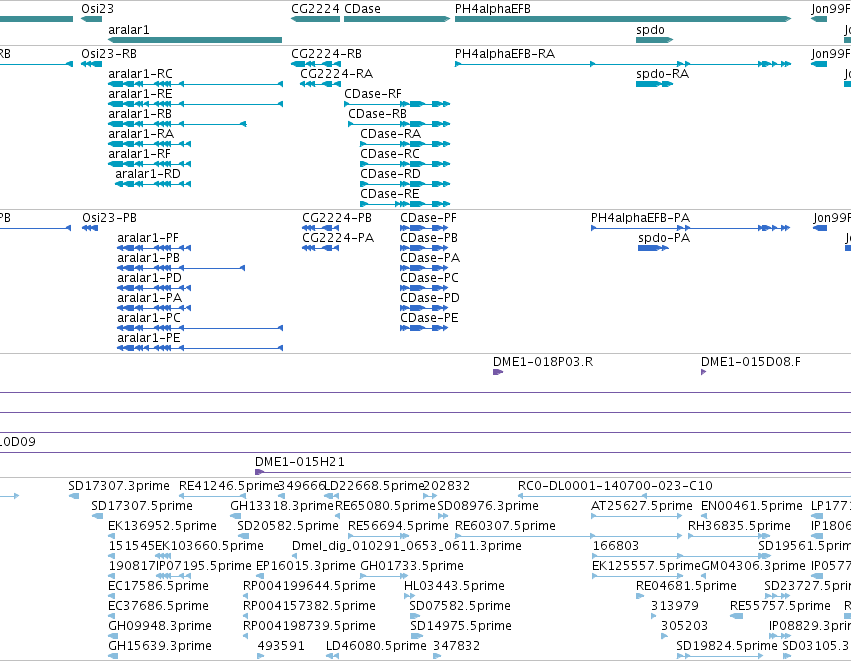This screenshot has height=661, width=851.
Task: Click the RE41246.5prime EST label
Action: tap(228, 486)
